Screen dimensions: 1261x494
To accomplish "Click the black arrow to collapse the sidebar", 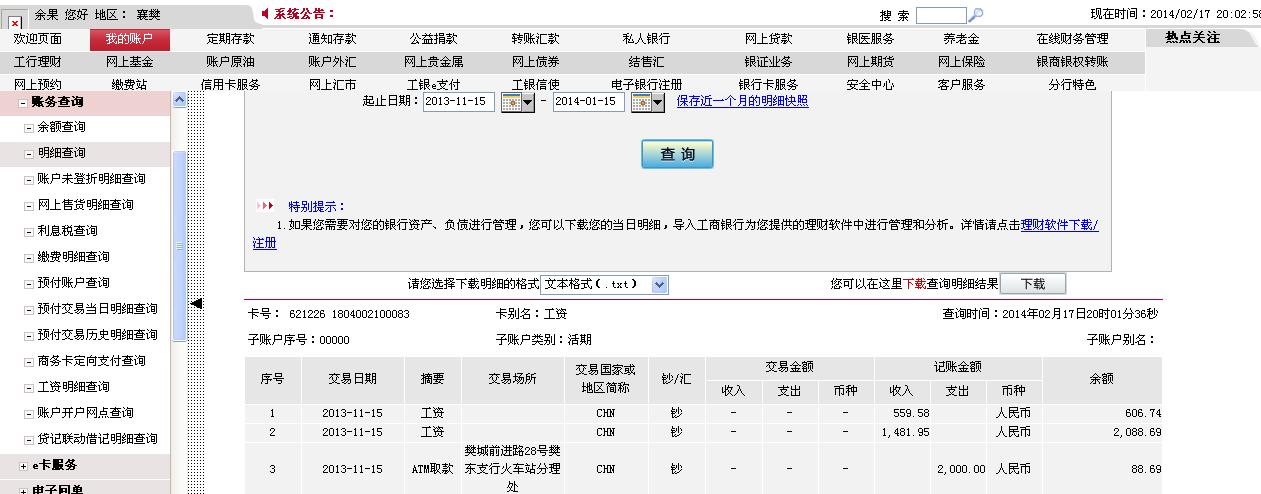I will click(x=196, y=303).
